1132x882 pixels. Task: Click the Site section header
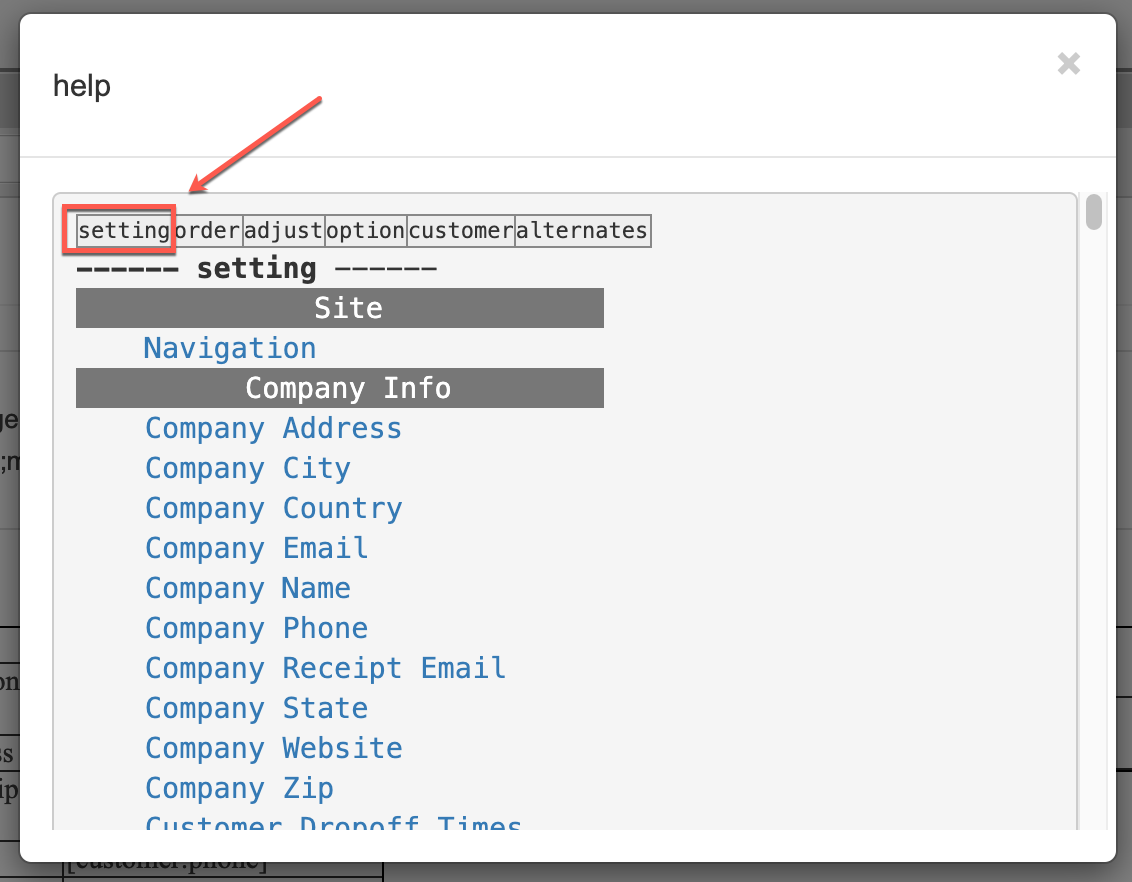(x=340, y=308)
